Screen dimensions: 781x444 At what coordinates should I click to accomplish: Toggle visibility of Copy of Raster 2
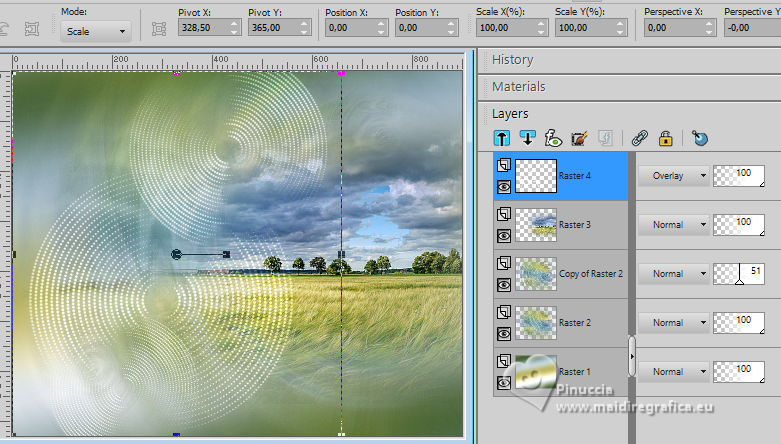coord(504,285)
